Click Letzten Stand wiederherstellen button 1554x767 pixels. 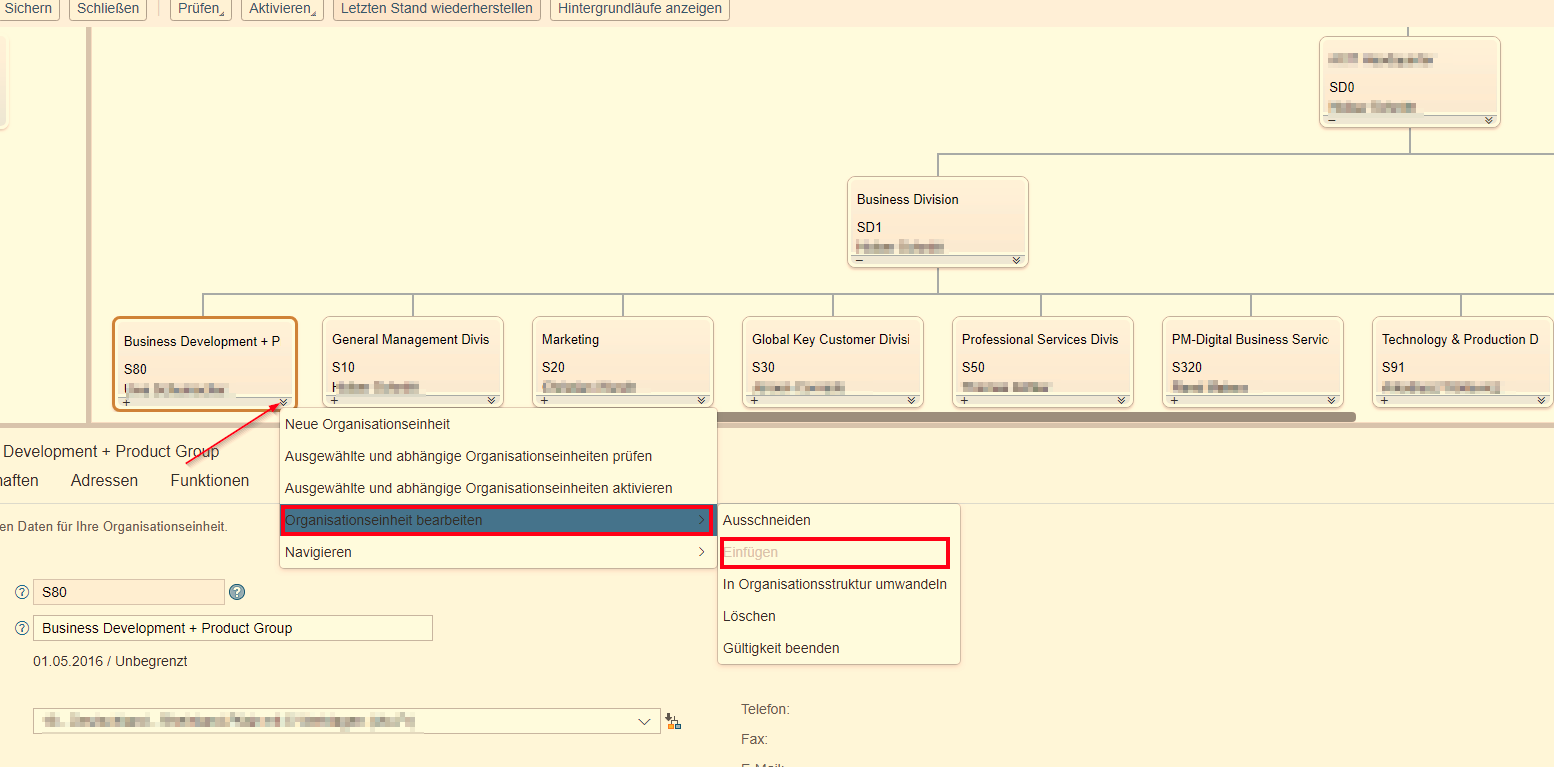(437, 8)
